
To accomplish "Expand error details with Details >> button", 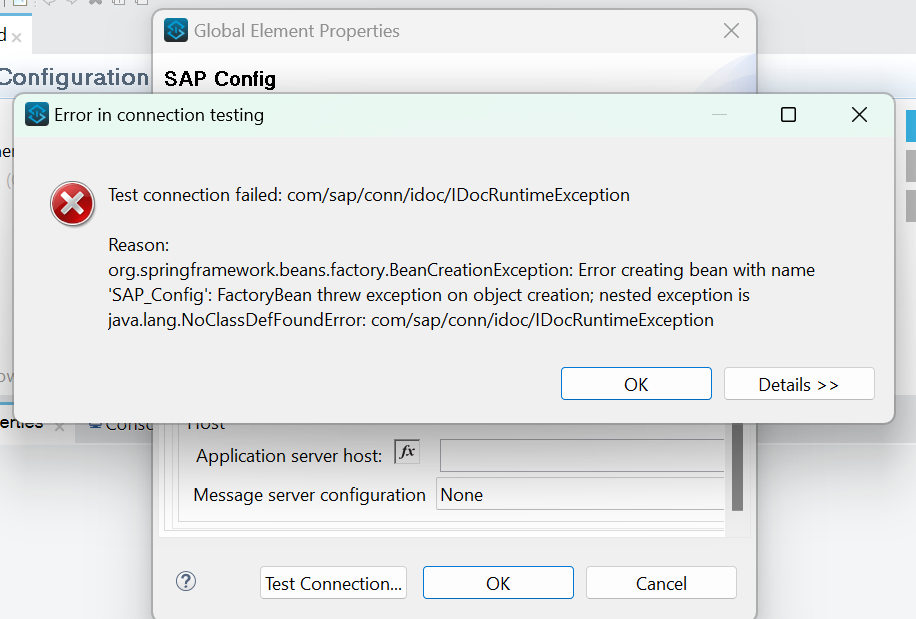I will (x=798, y=384).
